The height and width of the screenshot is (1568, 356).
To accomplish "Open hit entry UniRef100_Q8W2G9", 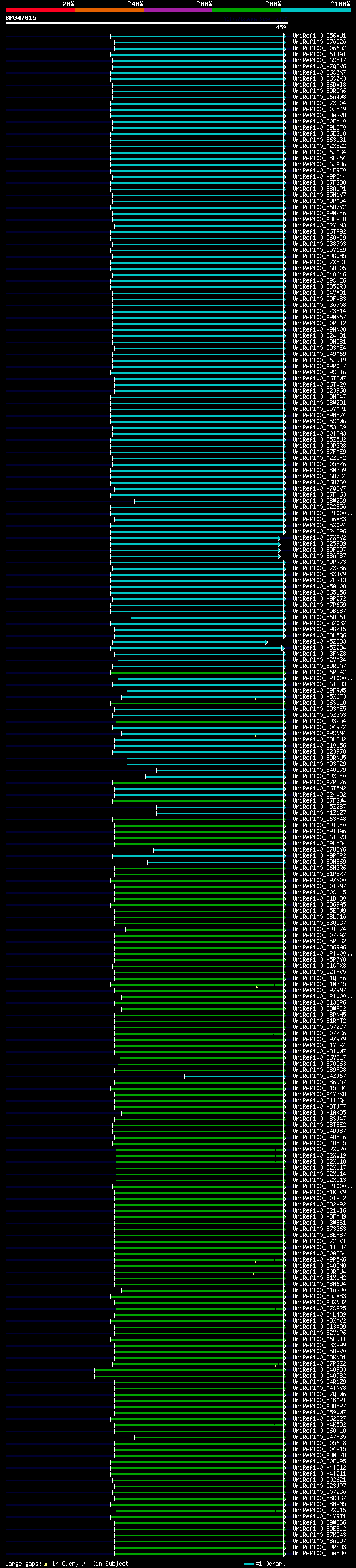I will coord(319,501).
